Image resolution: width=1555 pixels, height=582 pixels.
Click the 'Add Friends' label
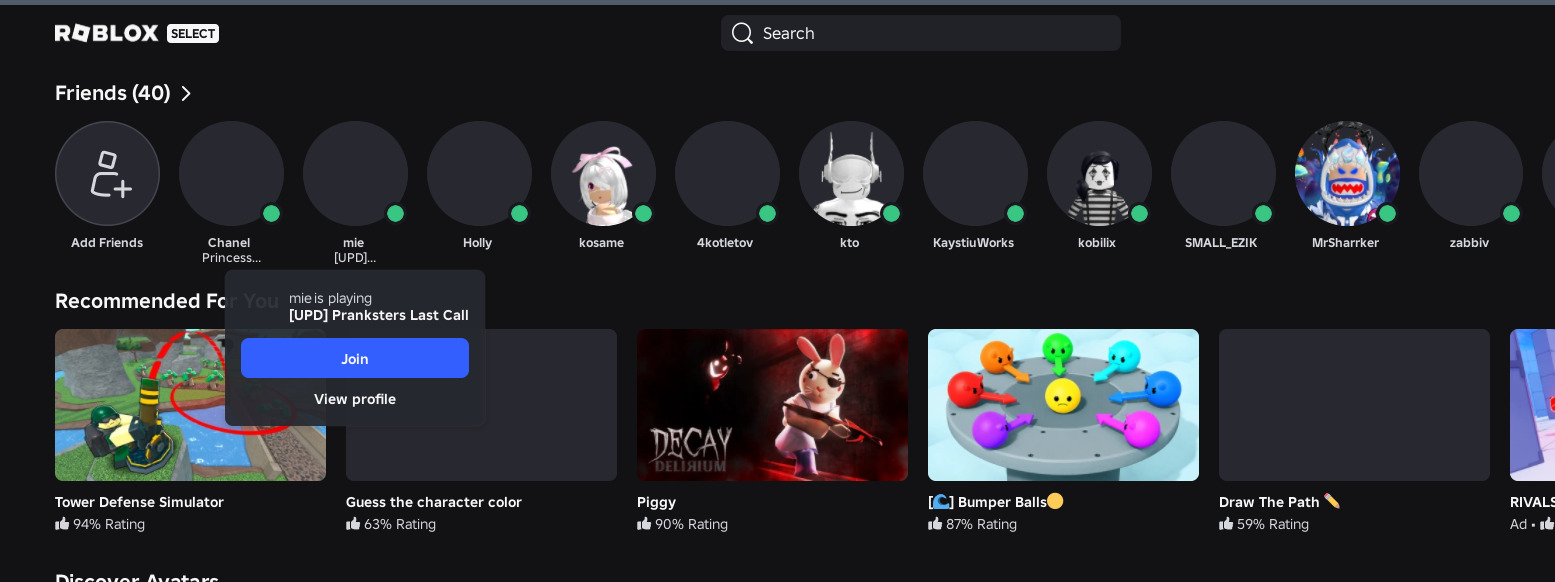pyautogui.click(x=107, y=243)
